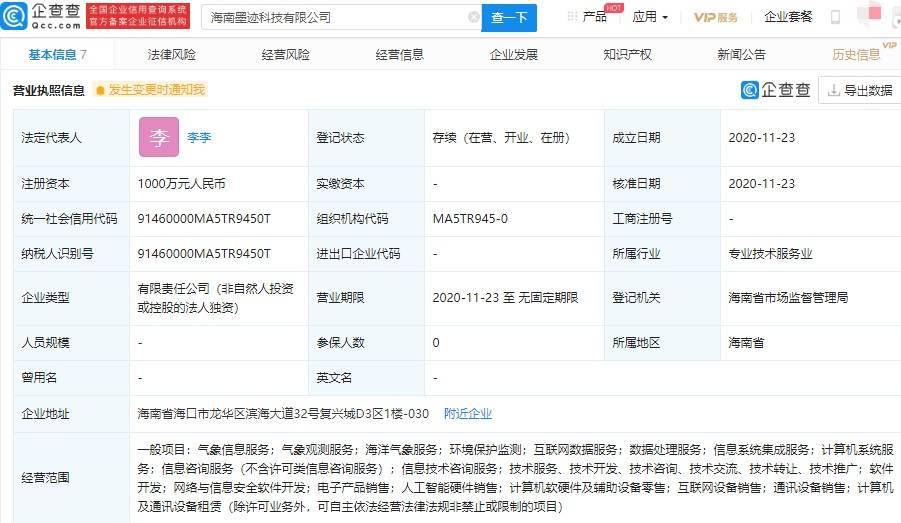The image size is (901, 523).
Task: Click the business term 2020-11-23 至 无固定期限
Action: (505, 298)
